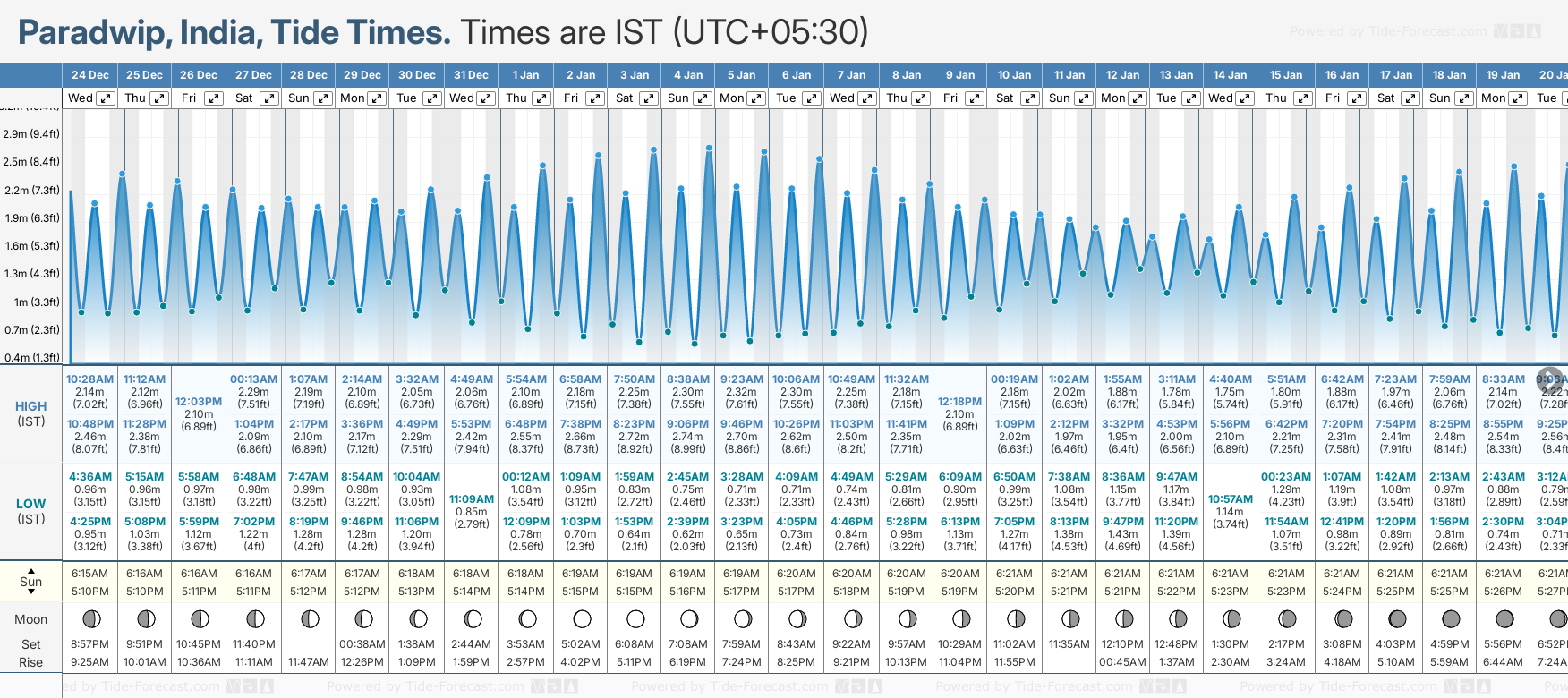Click expand arrows icon for Sun 4 Jan

(x=703, y=98)
